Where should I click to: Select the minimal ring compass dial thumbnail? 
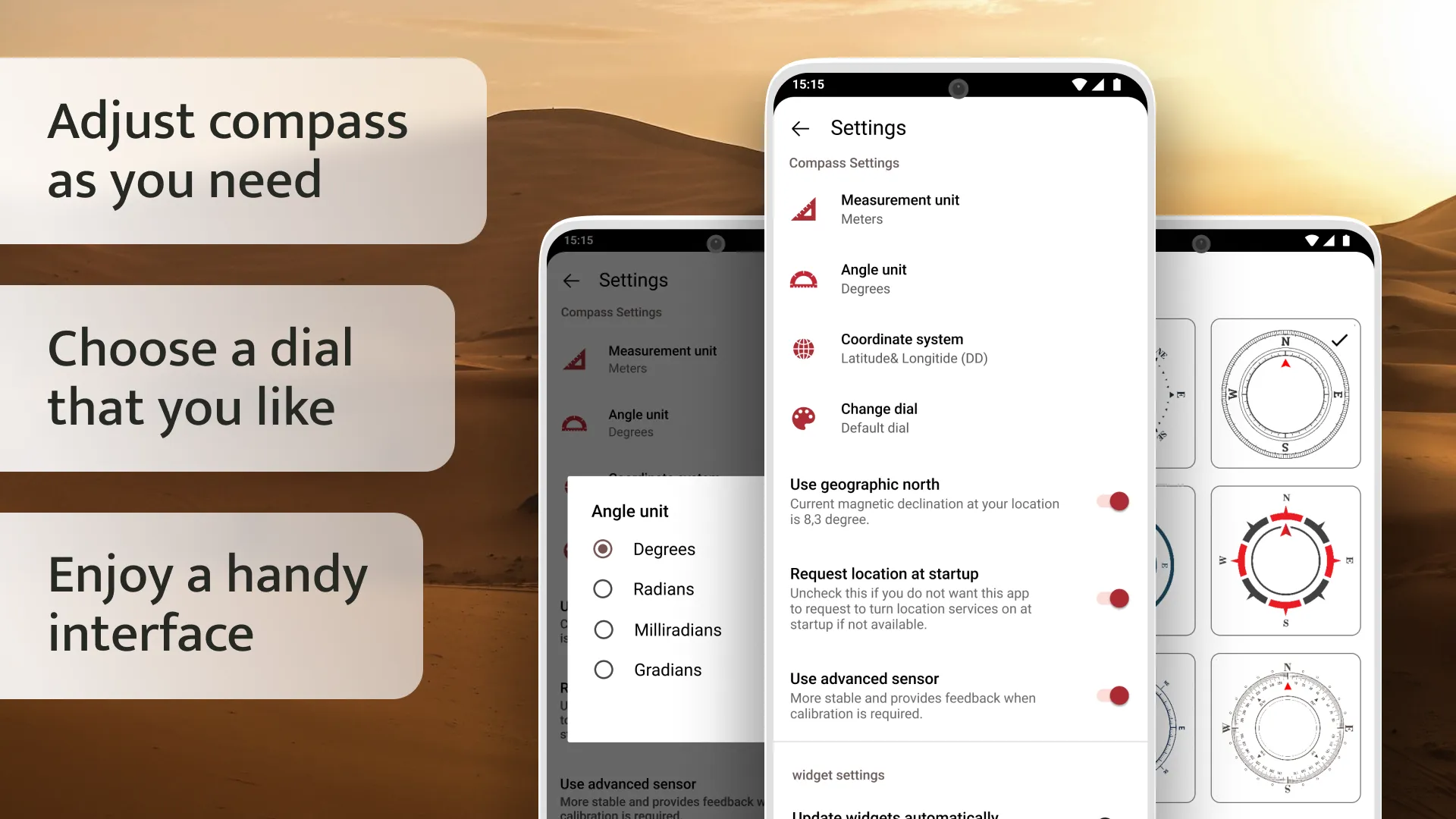click(x=1284, y=561)
